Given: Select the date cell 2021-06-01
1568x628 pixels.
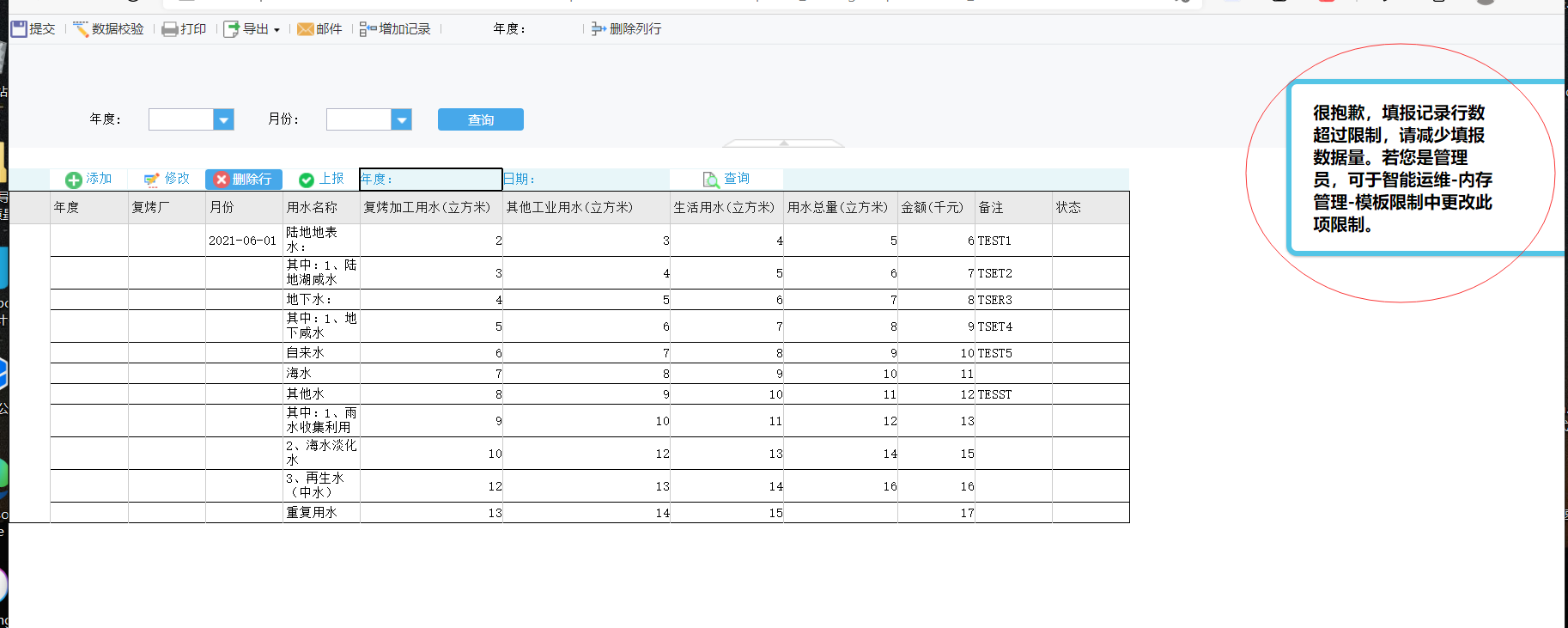Looking at the screenshot, I should (x=244, y=241).
